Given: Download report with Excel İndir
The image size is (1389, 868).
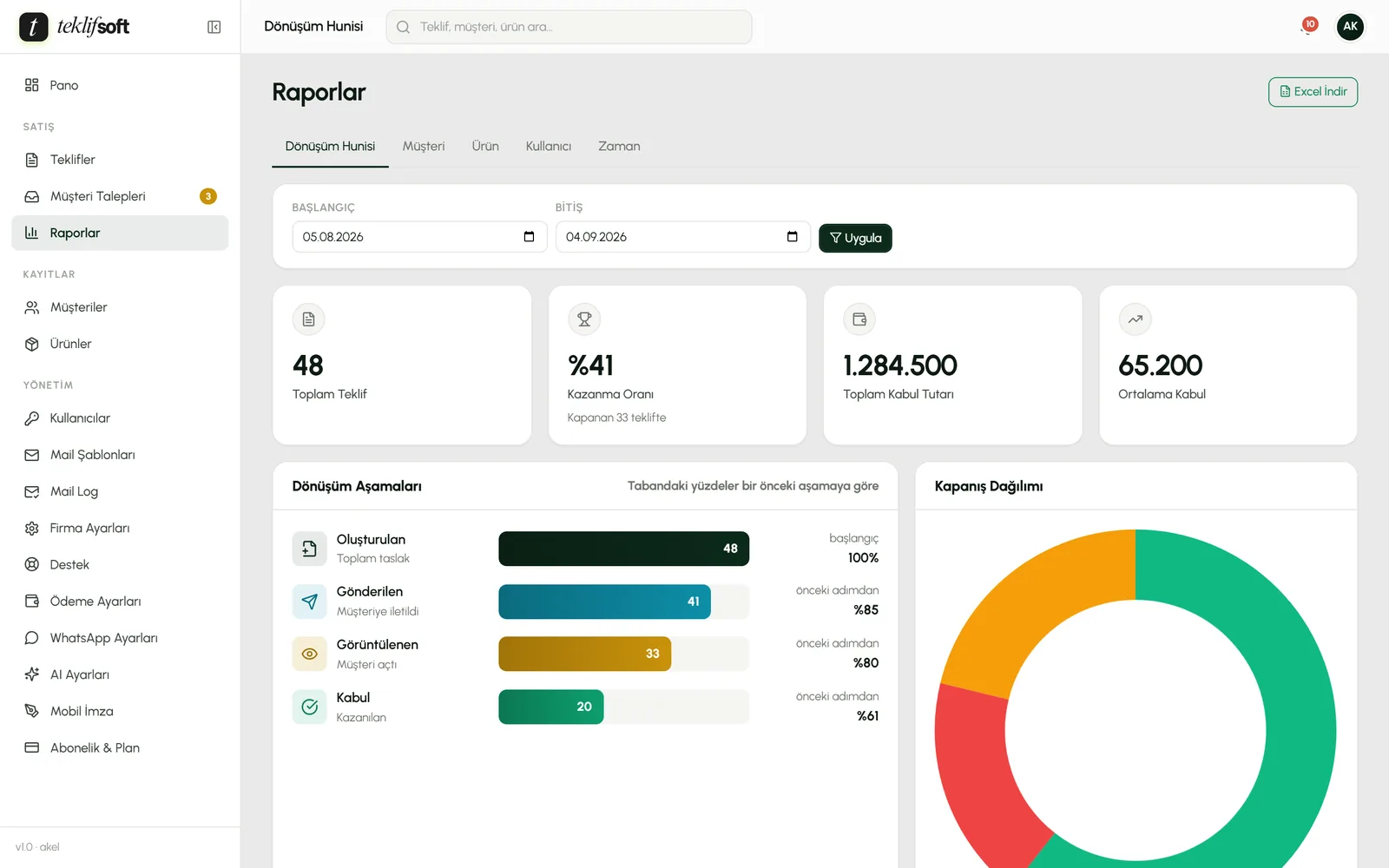Looking at the screenshot, I should (x=1313, y=92).
